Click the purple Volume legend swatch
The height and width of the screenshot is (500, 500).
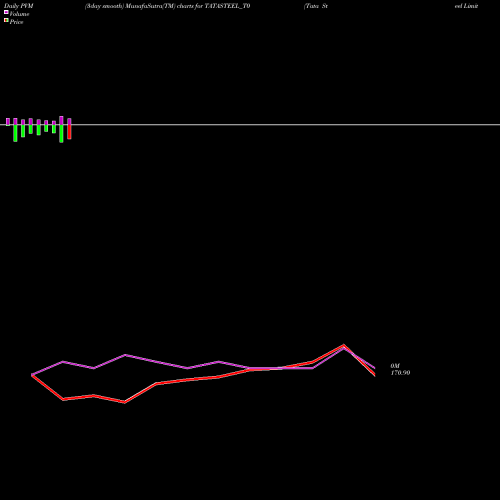pos(6,12)
